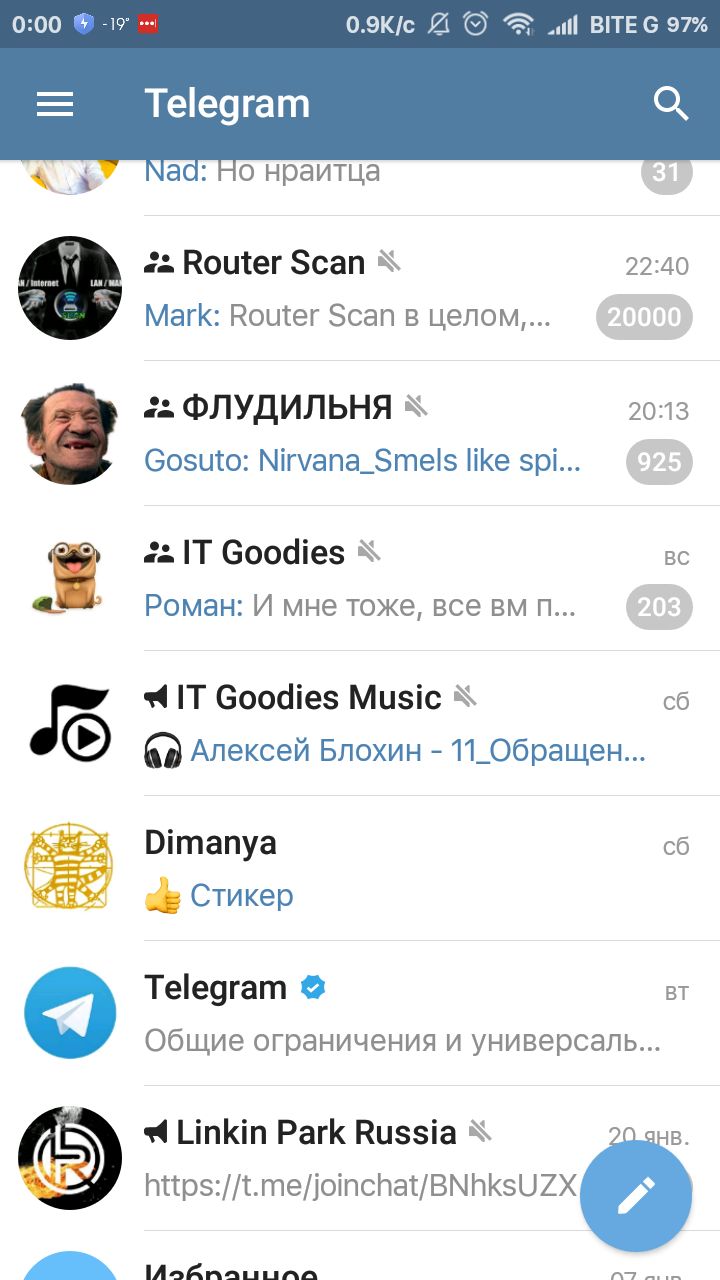Tap the 20000 unread badge on Router Scan
This screenshot has height=1280, width=720.
coord(644,317)
